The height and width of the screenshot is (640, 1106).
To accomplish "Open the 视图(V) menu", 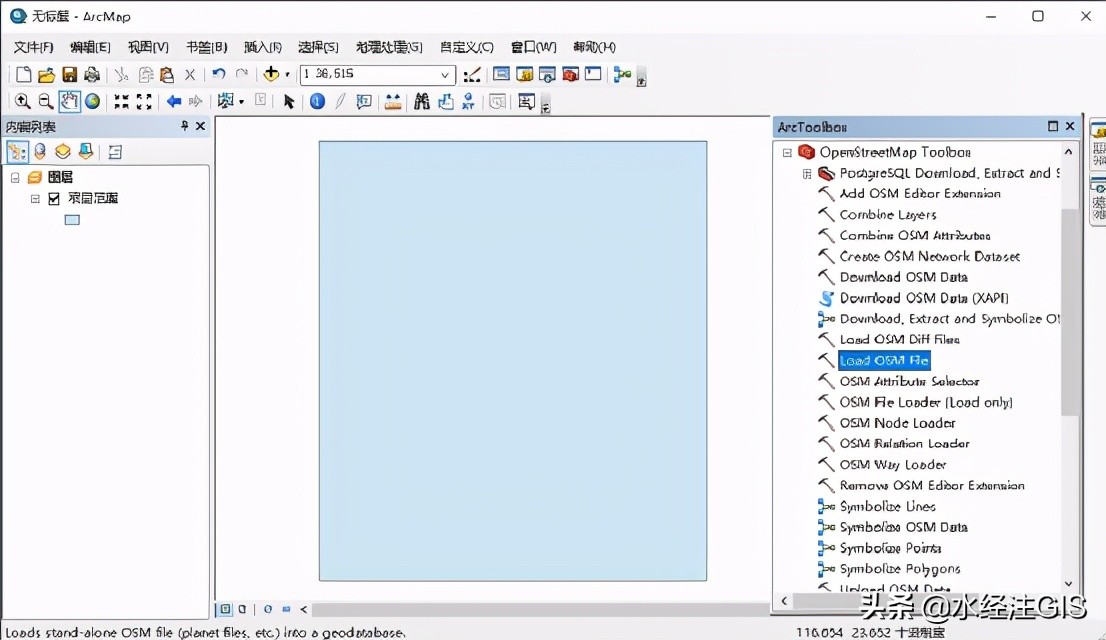I will pos(148,47).
